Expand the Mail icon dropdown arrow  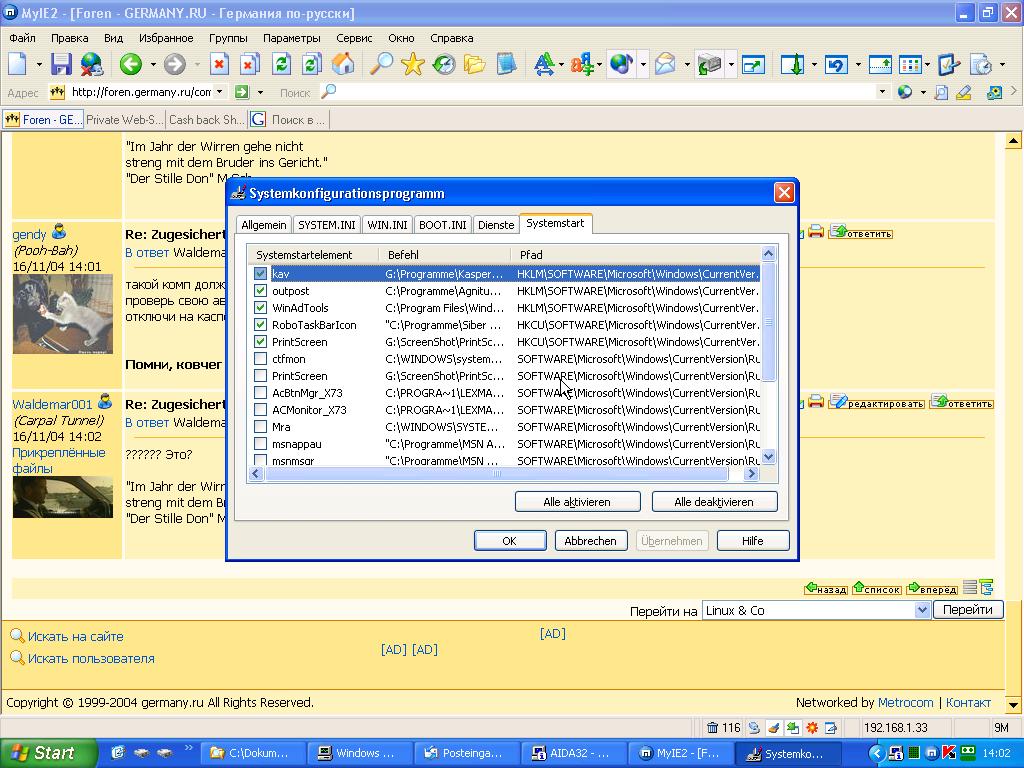pyautogui.click(x=687, y=65)
